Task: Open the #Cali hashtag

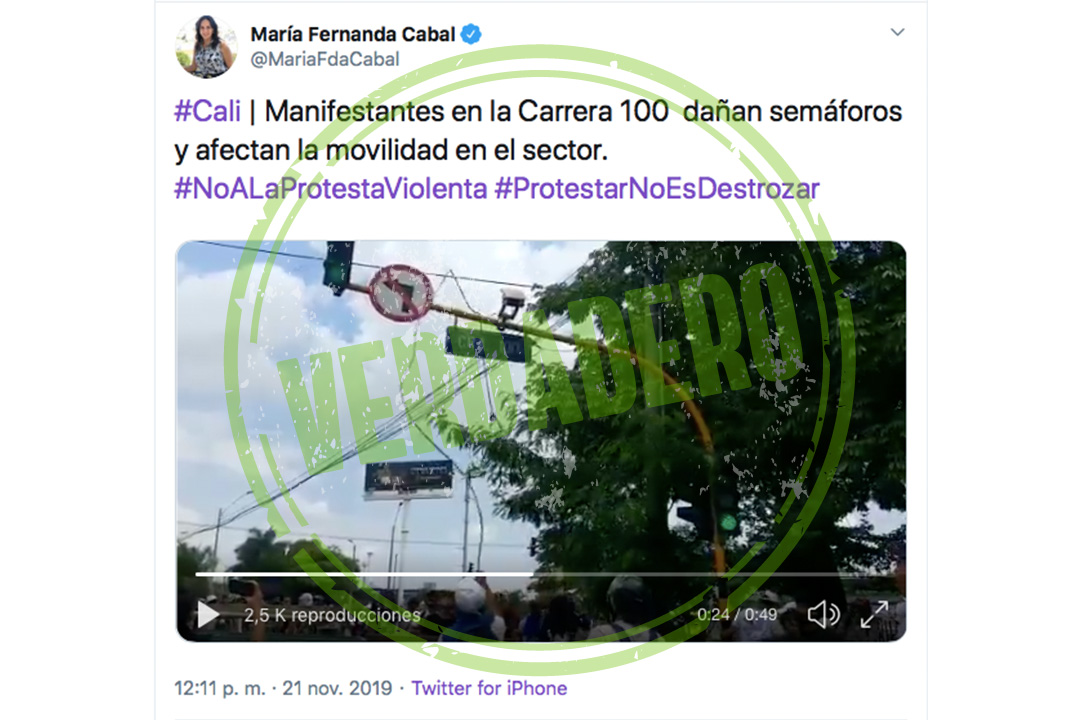Action: pos(207,112)
